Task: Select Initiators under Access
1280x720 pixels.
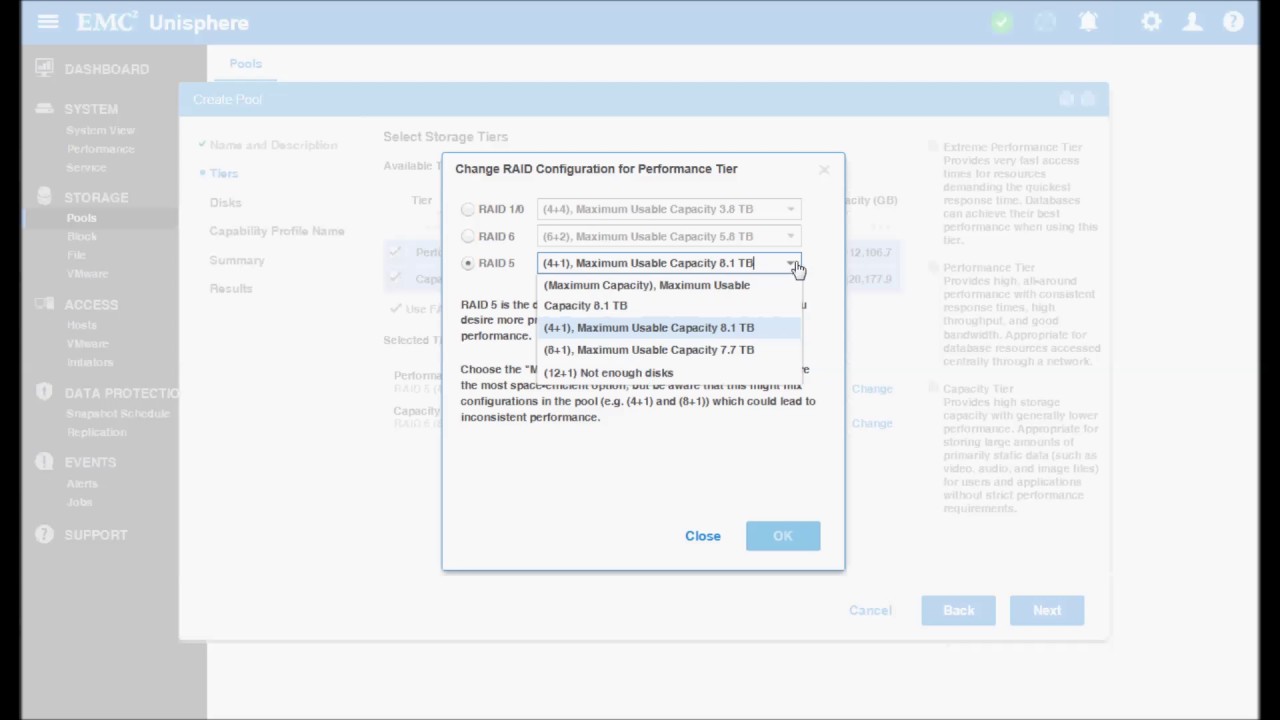Action: click(x=90, y=362)
